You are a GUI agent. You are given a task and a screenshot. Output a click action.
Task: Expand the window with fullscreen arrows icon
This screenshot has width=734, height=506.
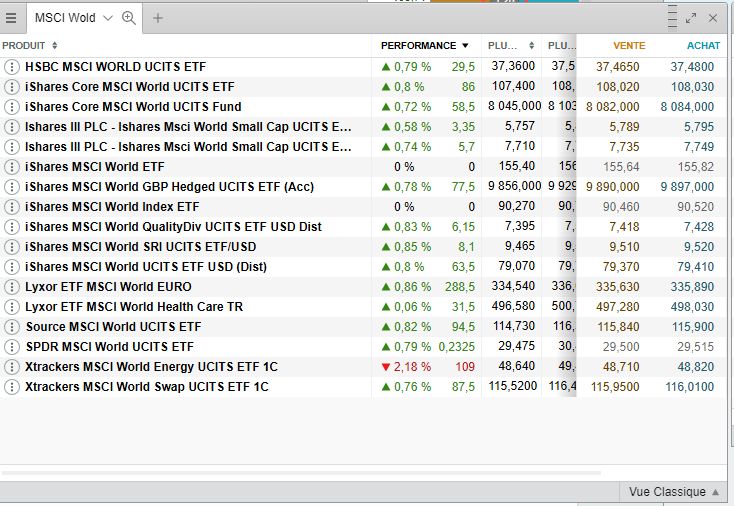(691, 18)
